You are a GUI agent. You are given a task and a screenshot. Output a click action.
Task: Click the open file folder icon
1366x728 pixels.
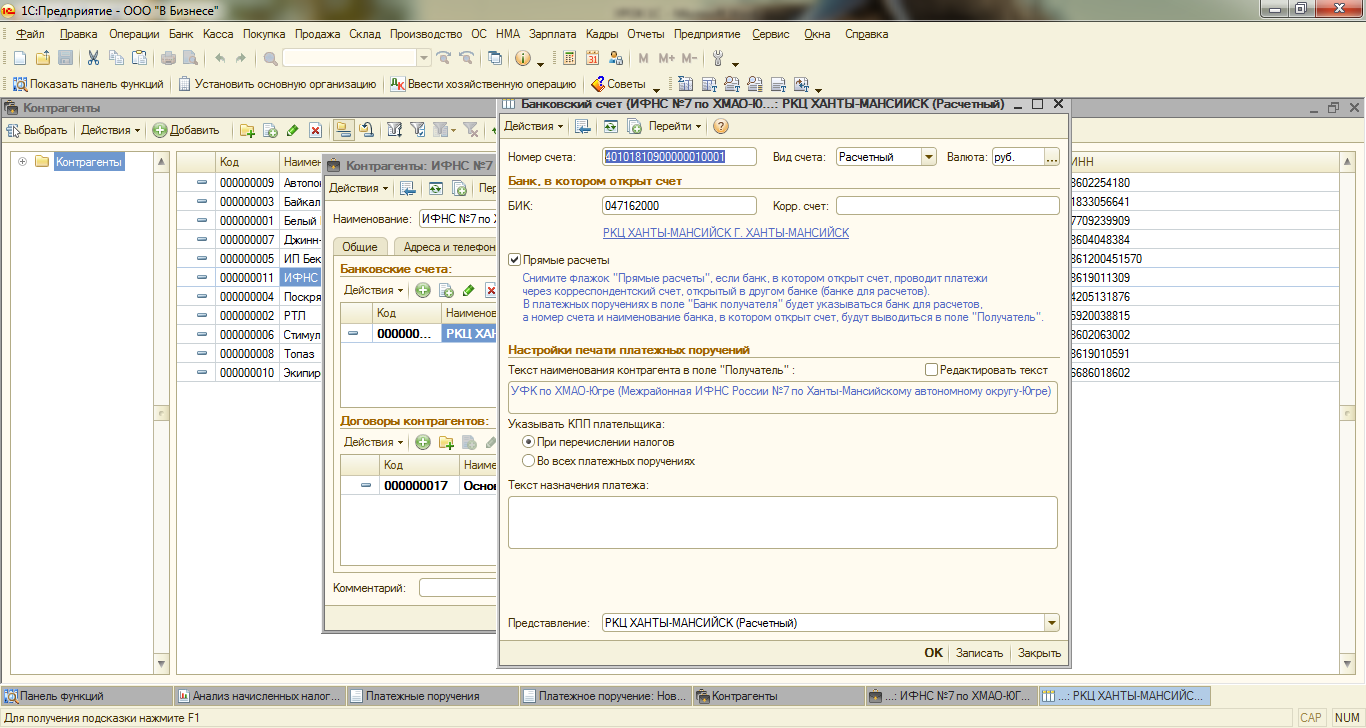tap(43, 58)
